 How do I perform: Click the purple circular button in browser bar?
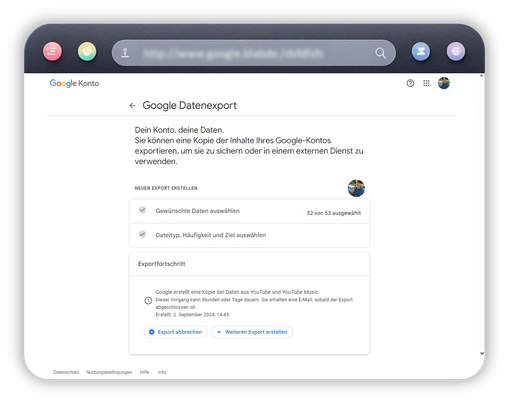(x=456, y=52)
